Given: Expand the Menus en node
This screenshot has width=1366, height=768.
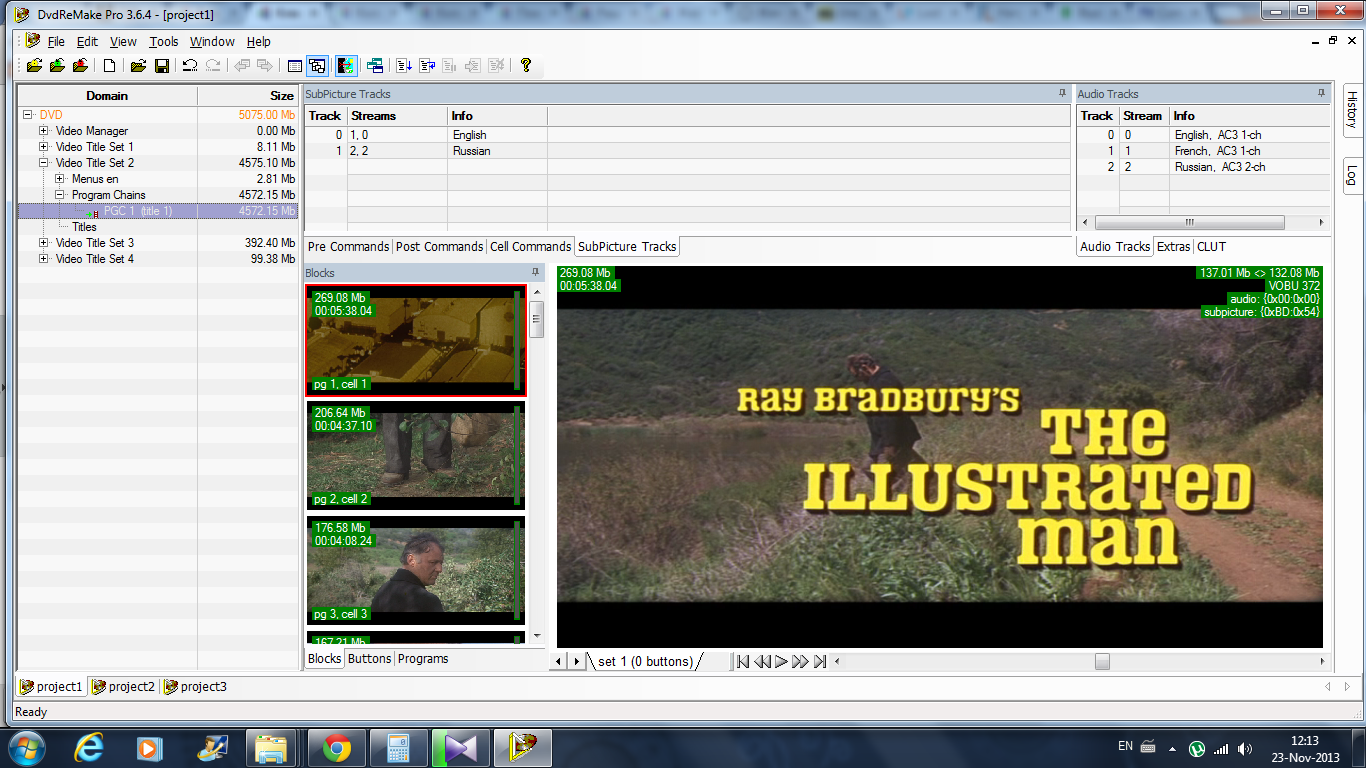Looking at the screenshot, I should tap(60, 179).
